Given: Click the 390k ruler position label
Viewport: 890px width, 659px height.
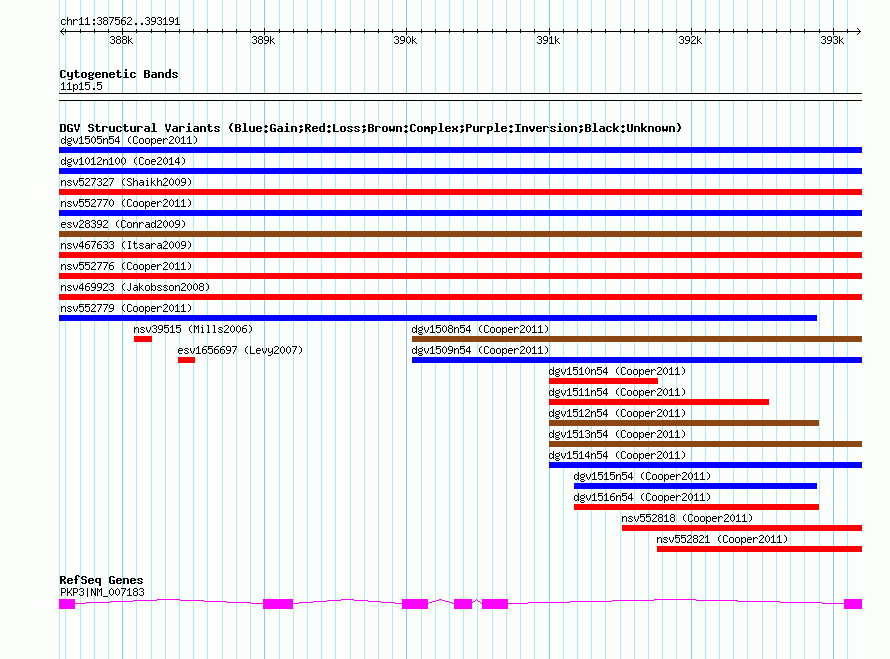Looking at the screenshot, I should (405, 40).
